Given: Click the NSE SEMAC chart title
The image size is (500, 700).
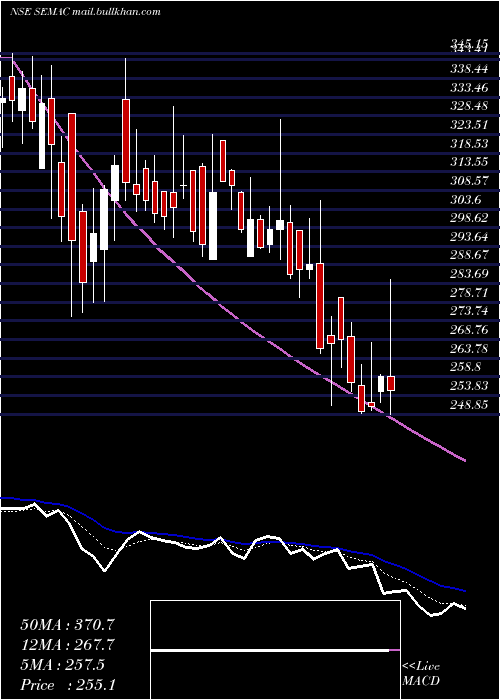Looking at the screenshot, I should [x=85, y=12].
